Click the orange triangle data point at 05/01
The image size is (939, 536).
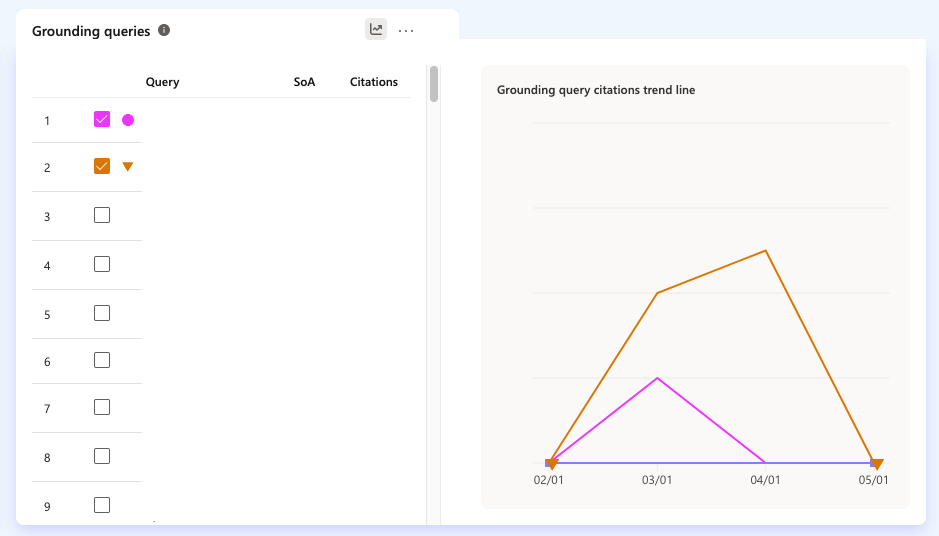(x=877, y=464)
